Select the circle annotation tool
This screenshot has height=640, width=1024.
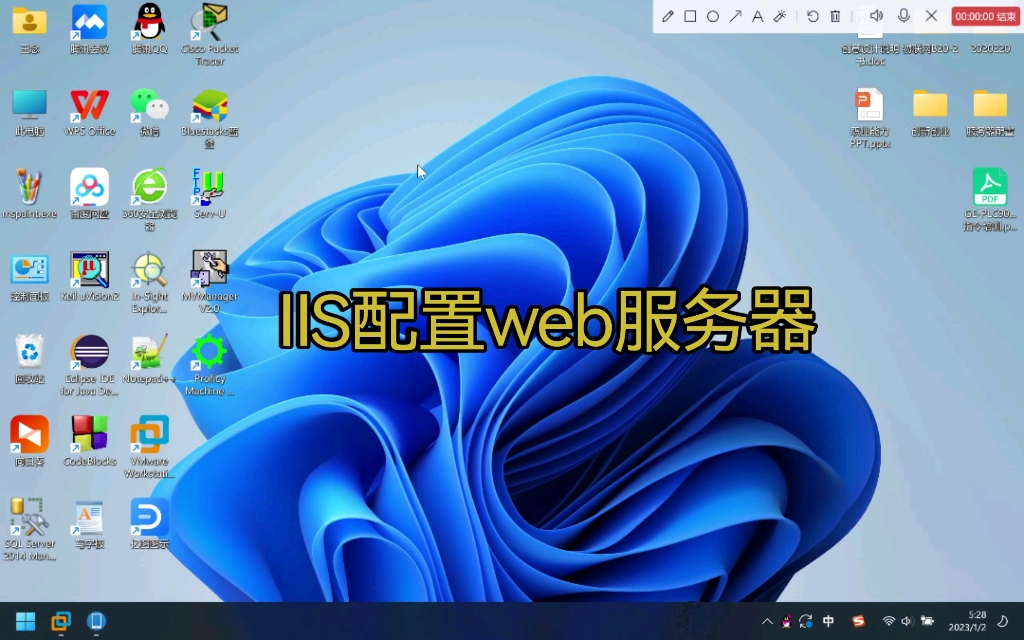pos(713,16)
